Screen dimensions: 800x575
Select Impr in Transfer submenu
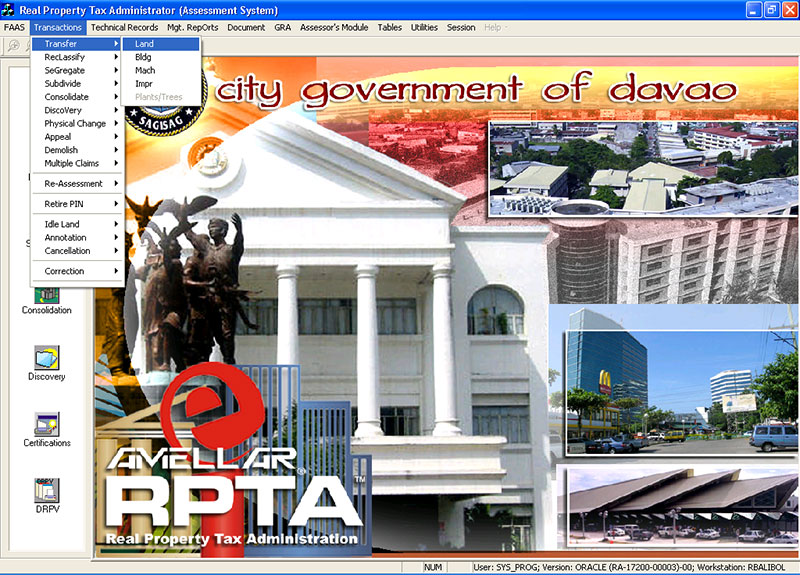click(x=161, y=84)
